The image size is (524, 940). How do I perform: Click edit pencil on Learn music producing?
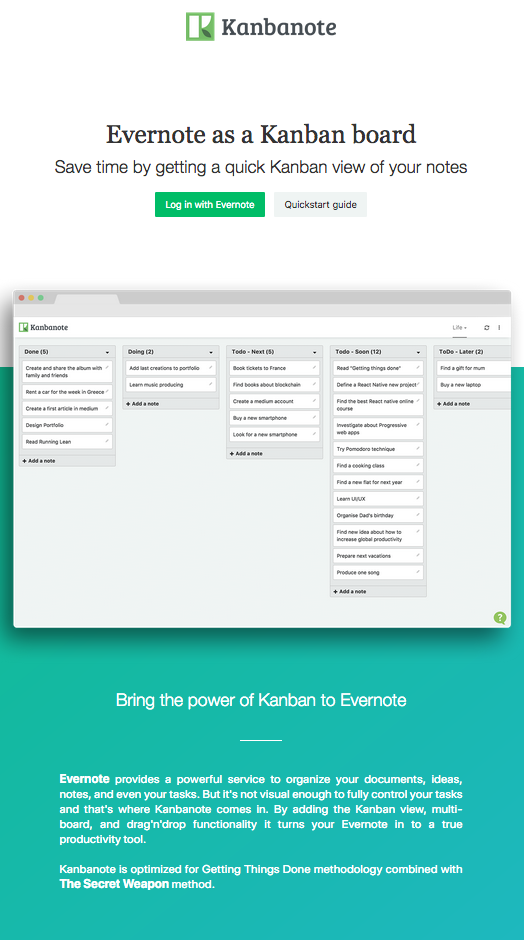click(x=211, y=384)
